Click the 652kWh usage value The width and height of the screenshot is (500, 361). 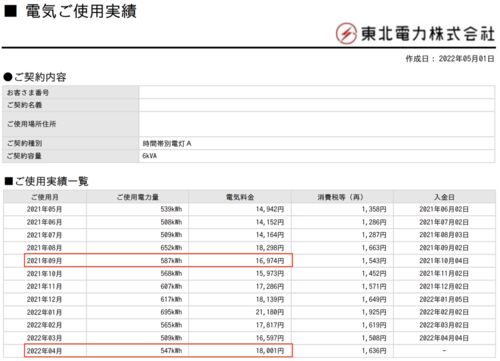click(171, 248)
